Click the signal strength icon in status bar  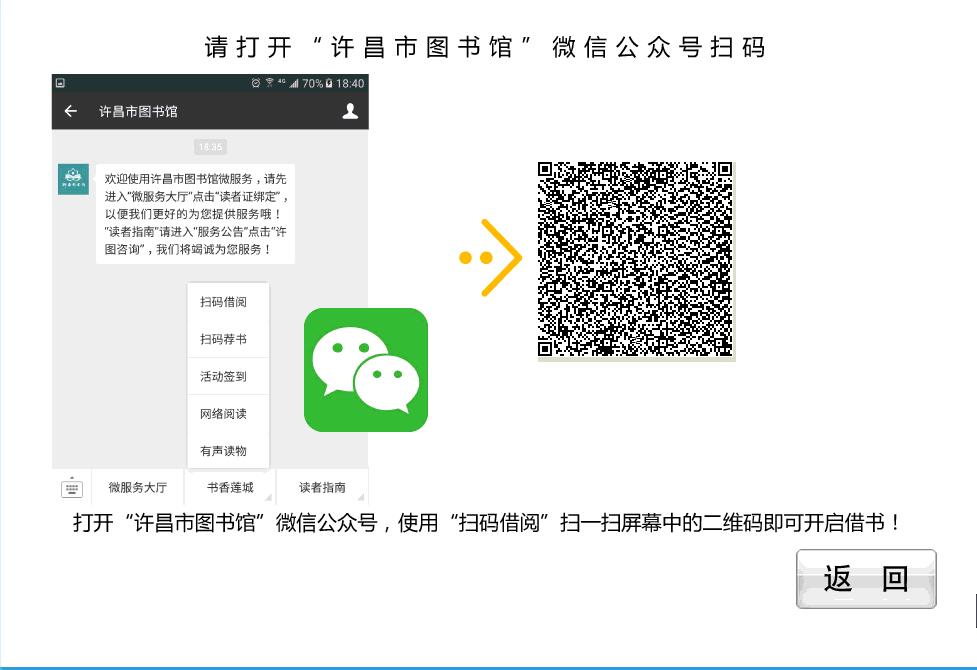pyautogui.click(x=294, y=83)
